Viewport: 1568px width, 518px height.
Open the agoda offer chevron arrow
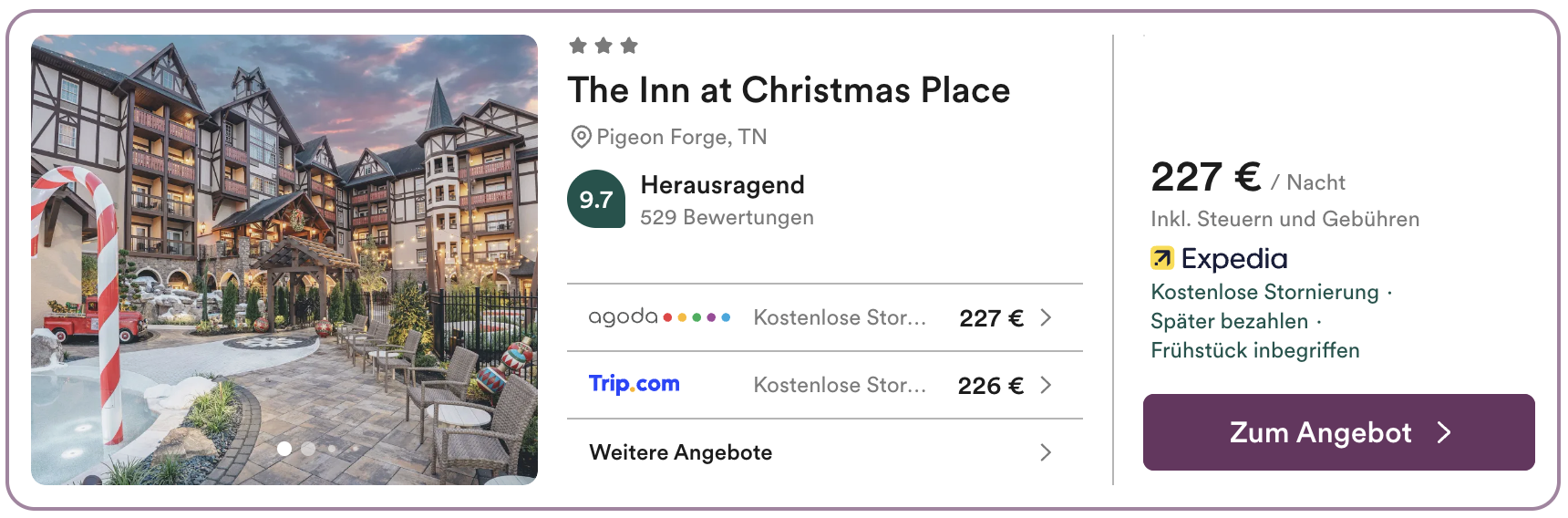[1046, 317]
